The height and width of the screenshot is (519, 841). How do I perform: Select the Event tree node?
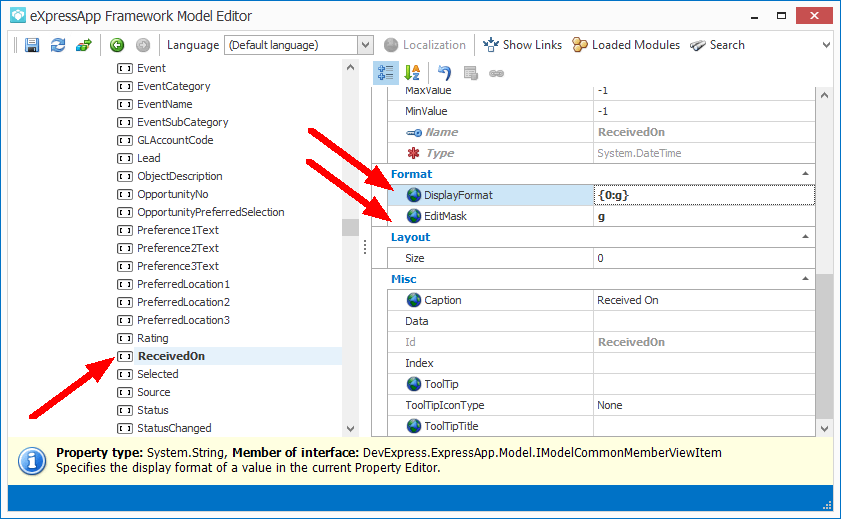151,68
